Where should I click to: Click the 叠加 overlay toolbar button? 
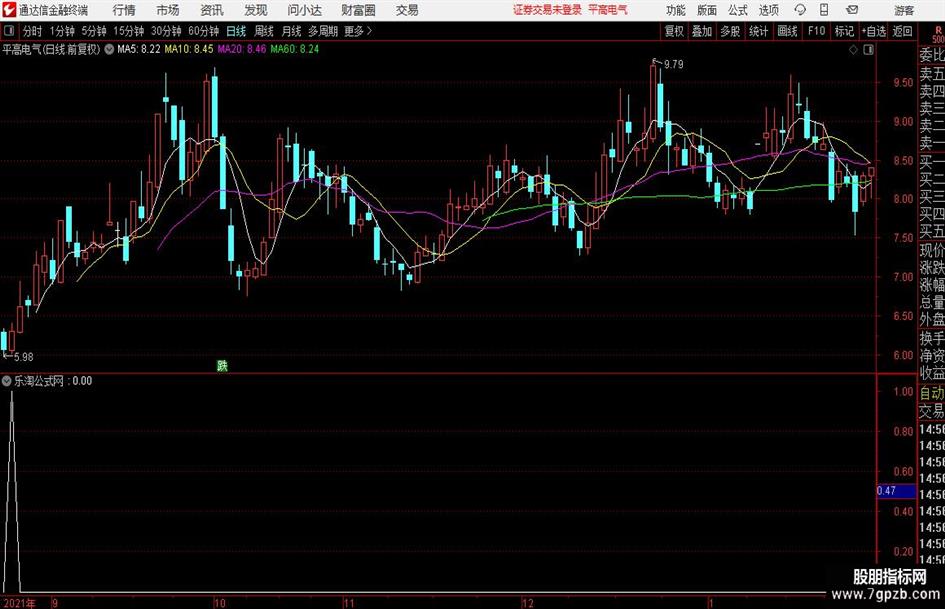point(702,31)
